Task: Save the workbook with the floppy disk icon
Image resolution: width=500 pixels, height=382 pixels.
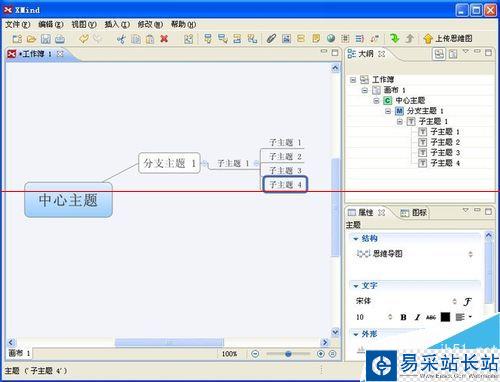Action: 46,39
